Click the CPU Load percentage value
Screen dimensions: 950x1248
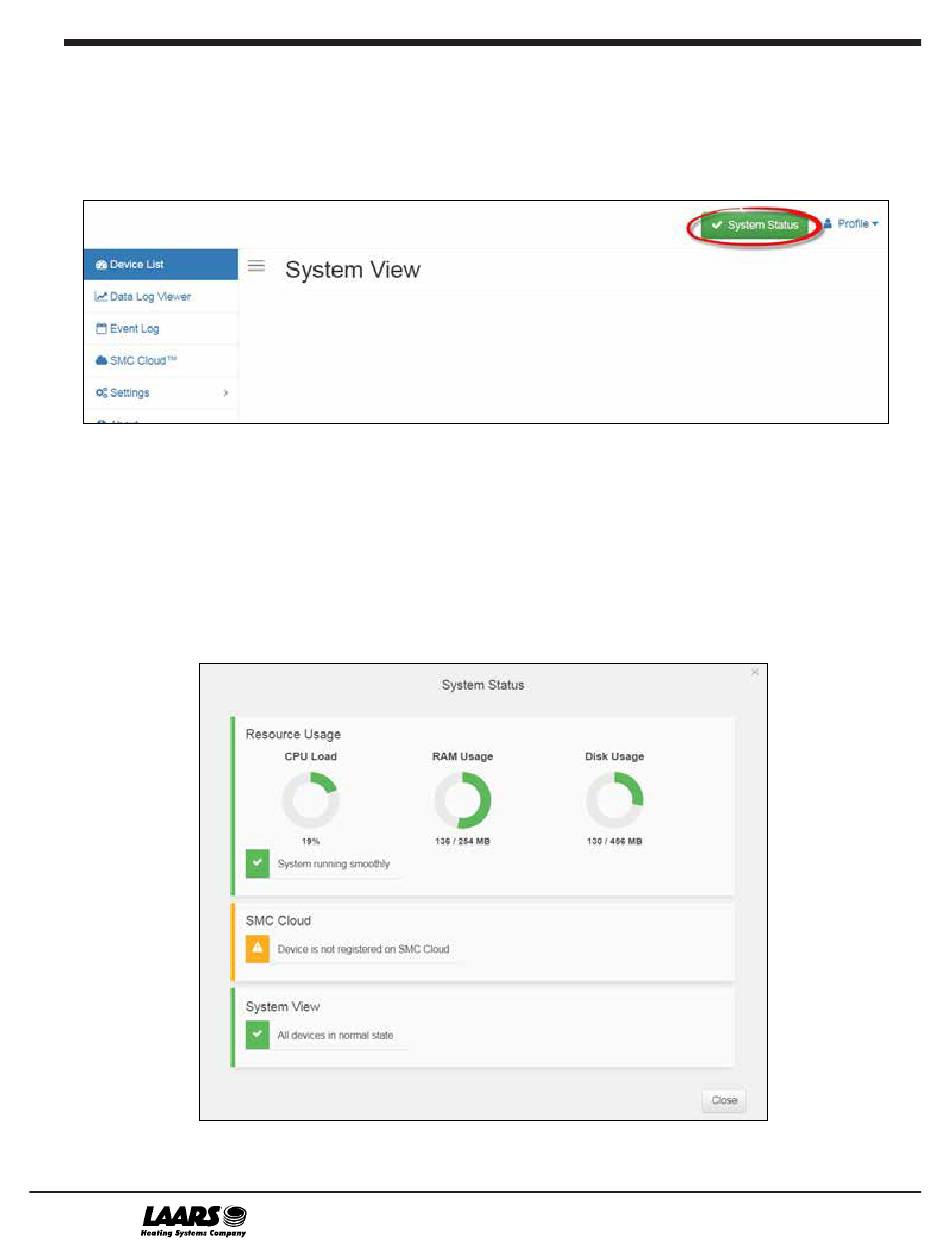pyautogui.click(x=311, y=842)
